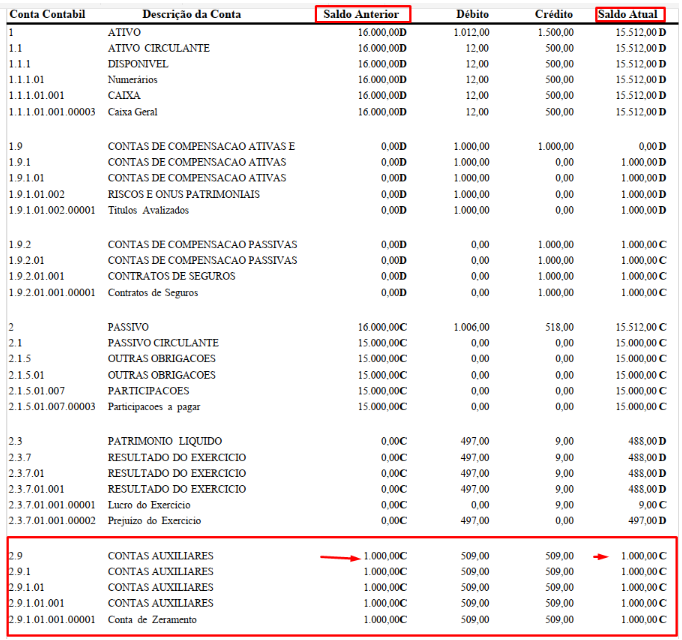This screenshot has height=640, width=682.
Task: Select the Caixa Geral account description
Action: pos(133,112)
